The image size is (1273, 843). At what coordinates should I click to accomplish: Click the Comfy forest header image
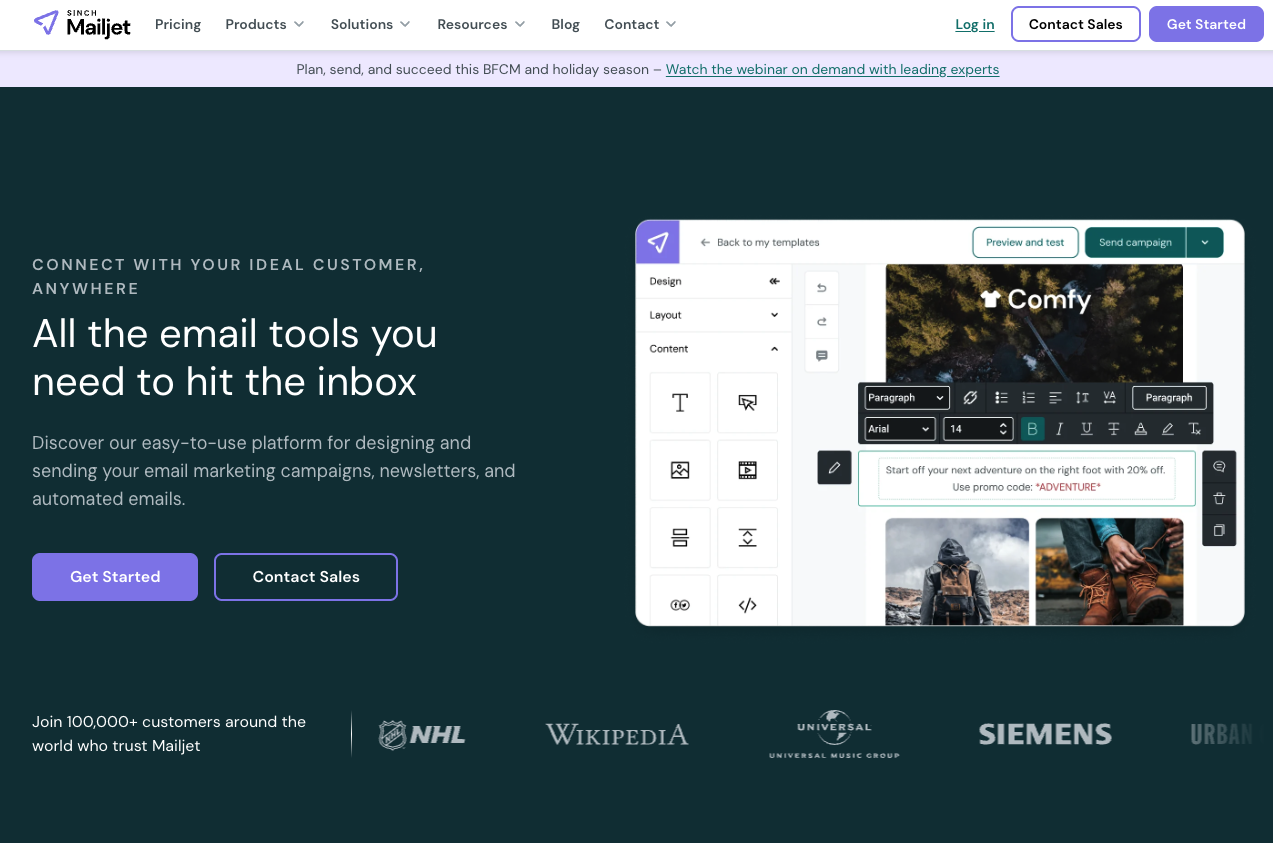(x=1034, y=323)
